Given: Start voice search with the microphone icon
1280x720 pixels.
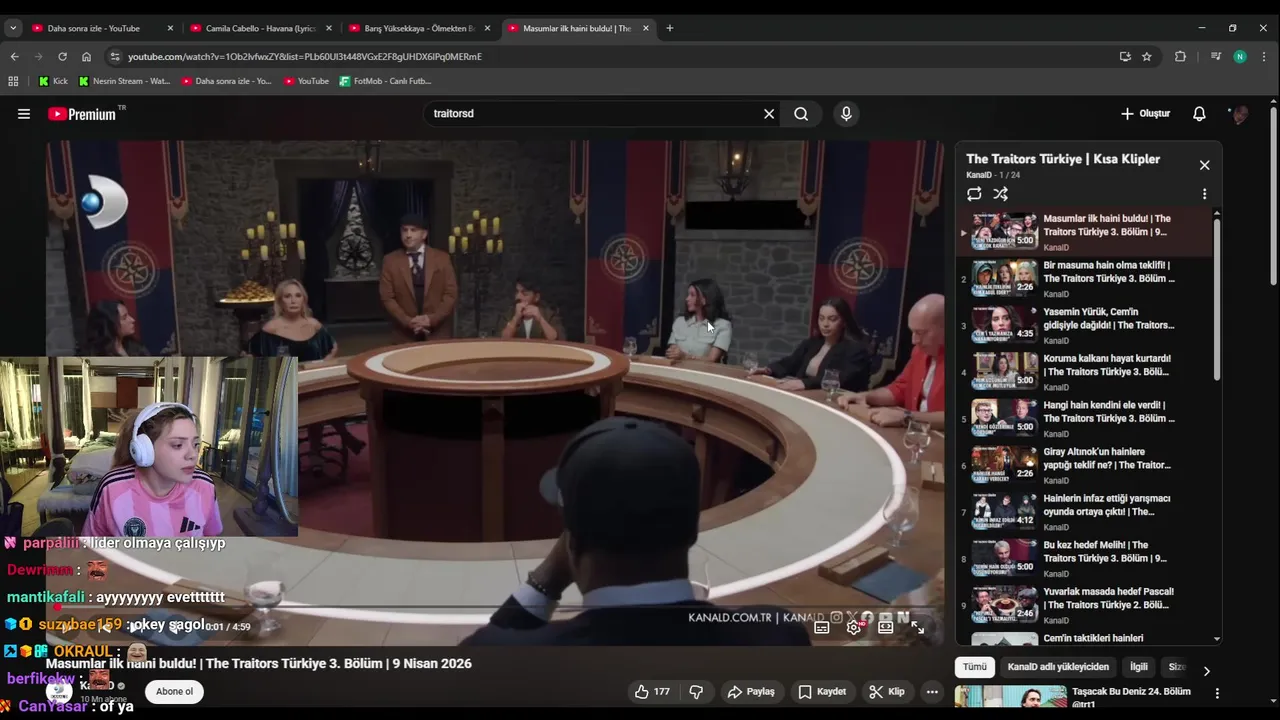Looking at the screenshot, I should coord(846,114).
